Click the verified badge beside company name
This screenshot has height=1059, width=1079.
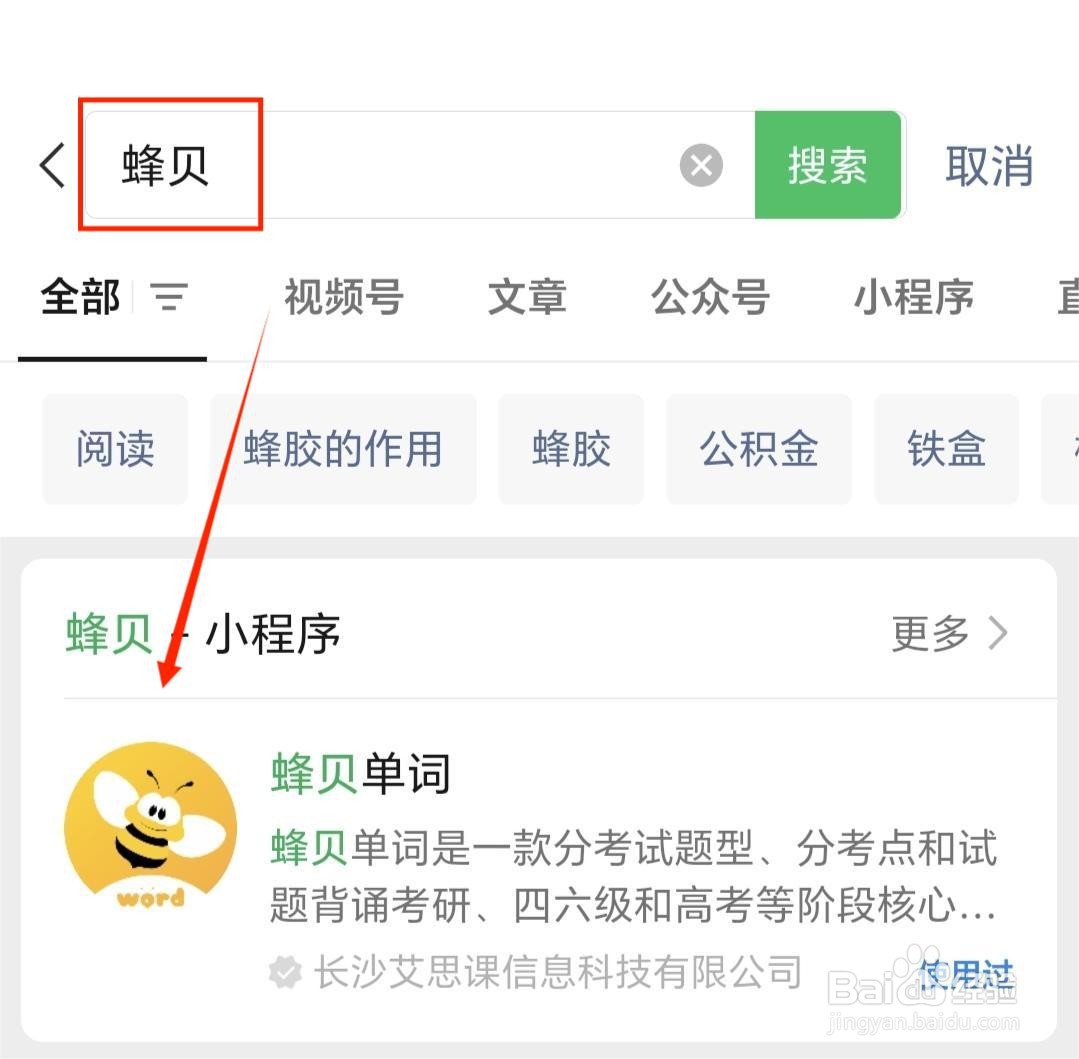pyautogui.click(x=285, y=972)
